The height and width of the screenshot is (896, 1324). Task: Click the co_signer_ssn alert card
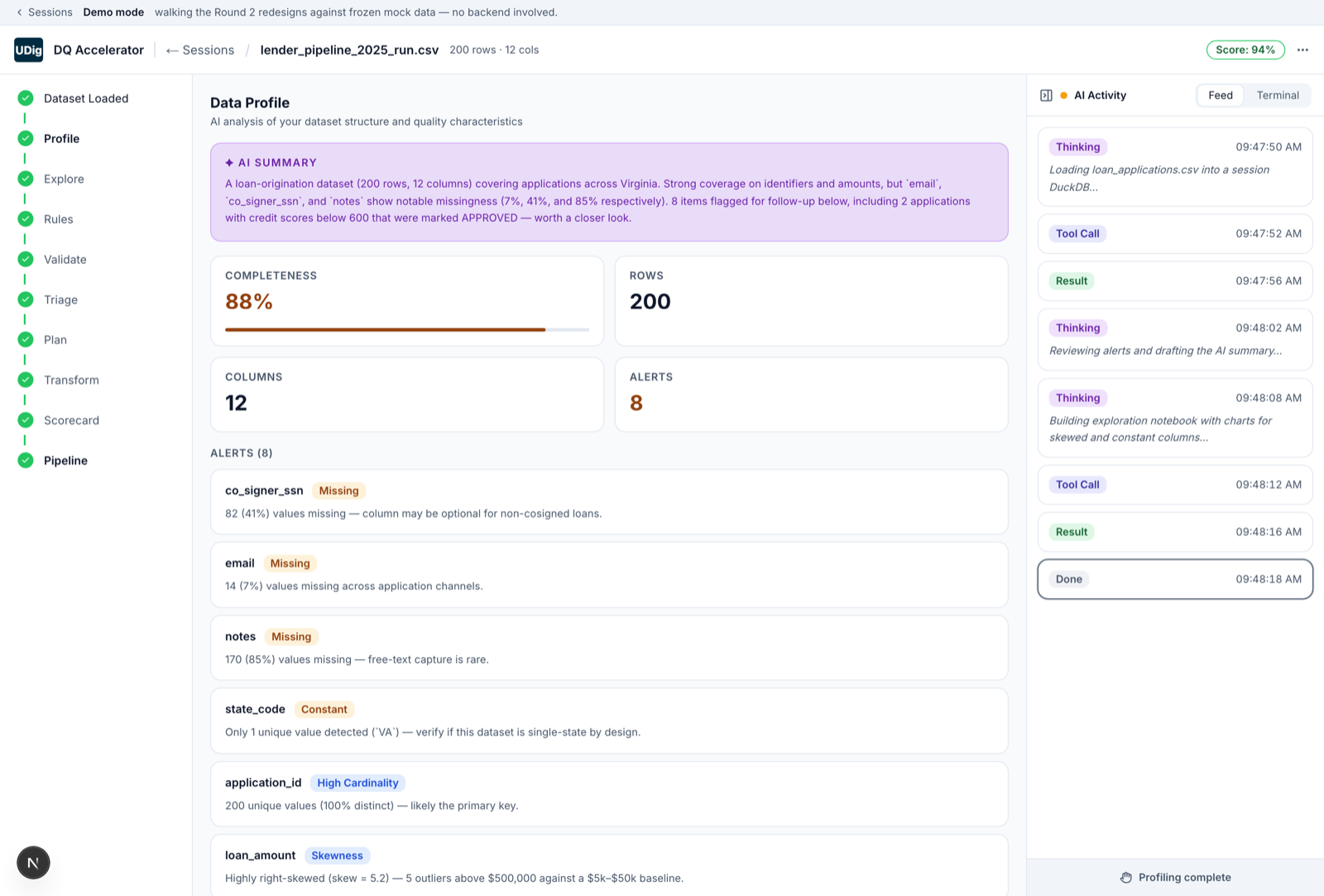(x=609, y=502)
